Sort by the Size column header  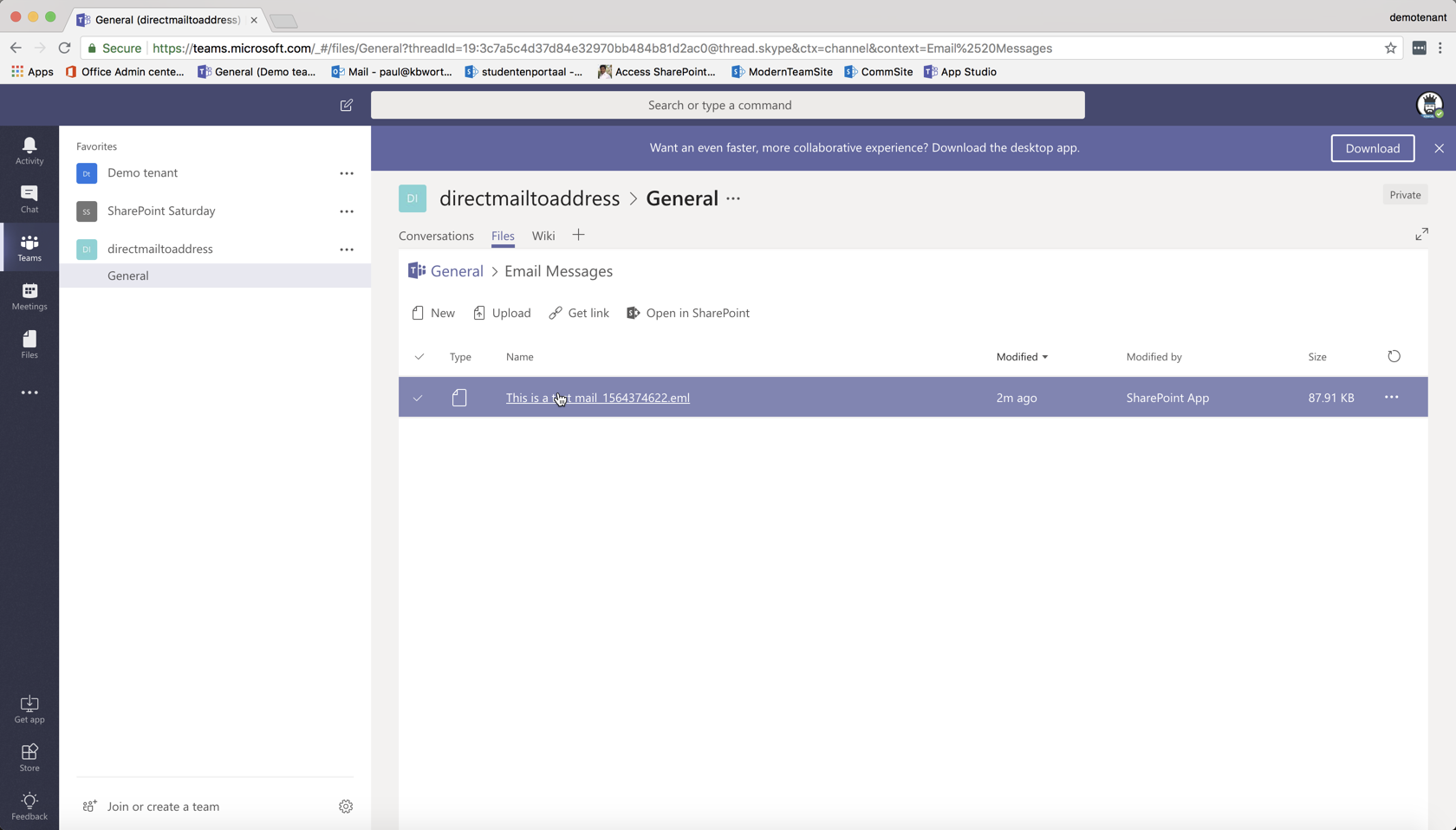(1317, 357)
